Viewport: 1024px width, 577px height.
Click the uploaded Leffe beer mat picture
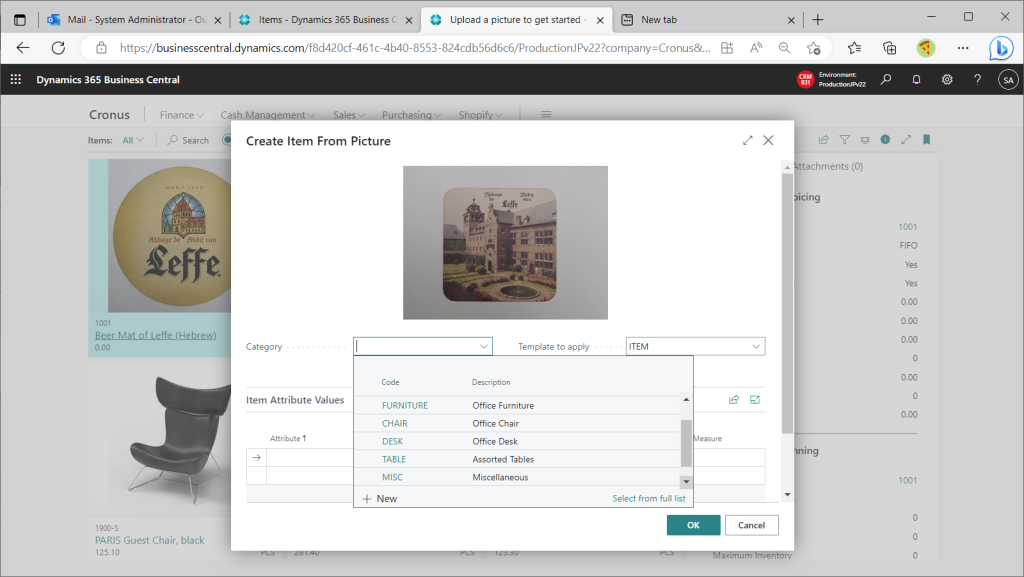[x=505, y=242]
